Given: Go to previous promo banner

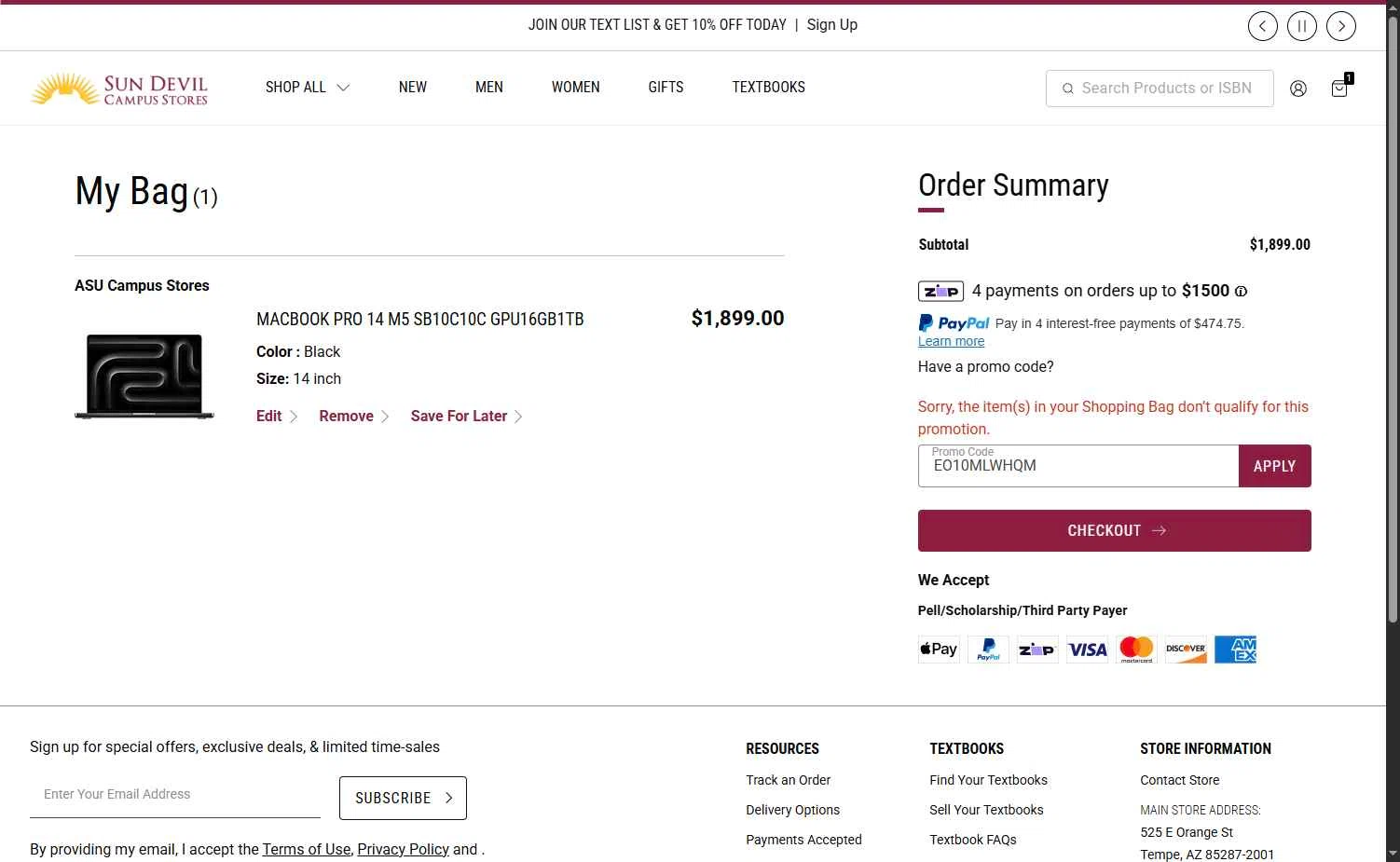Looking at the screenshot, I should [x=1263, y=26].
